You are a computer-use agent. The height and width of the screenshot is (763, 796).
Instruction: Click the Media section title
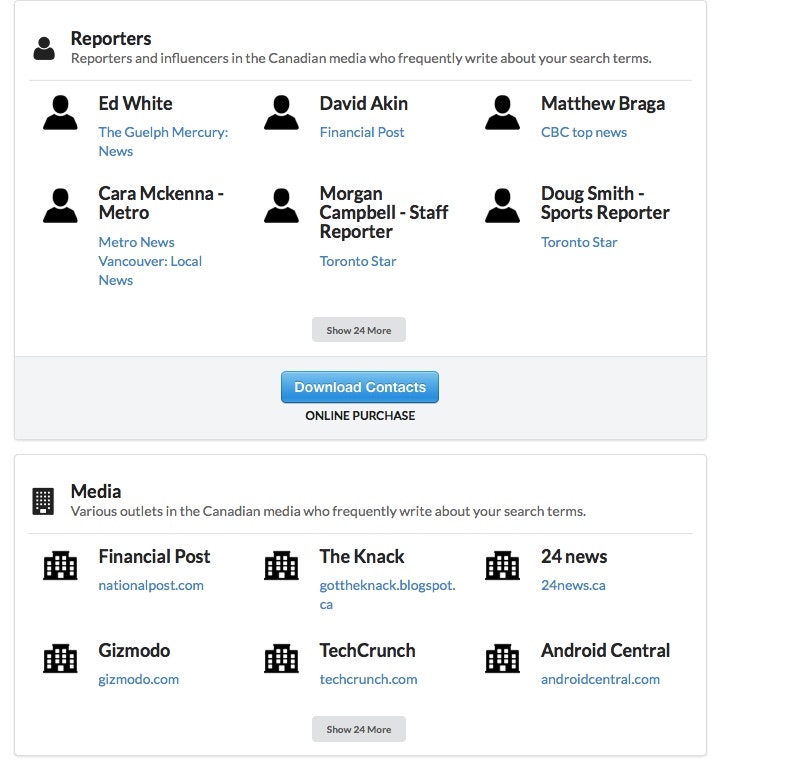(96, 491)
